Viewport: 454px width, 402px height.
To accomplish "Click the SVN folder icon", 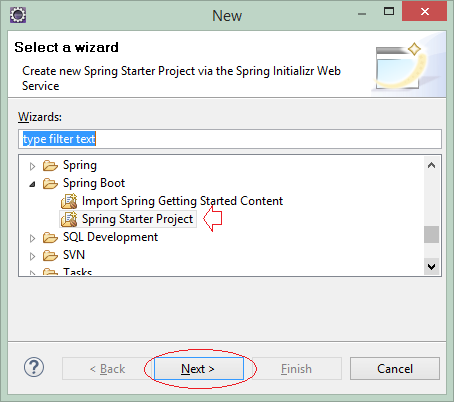I will pos(50,255).
